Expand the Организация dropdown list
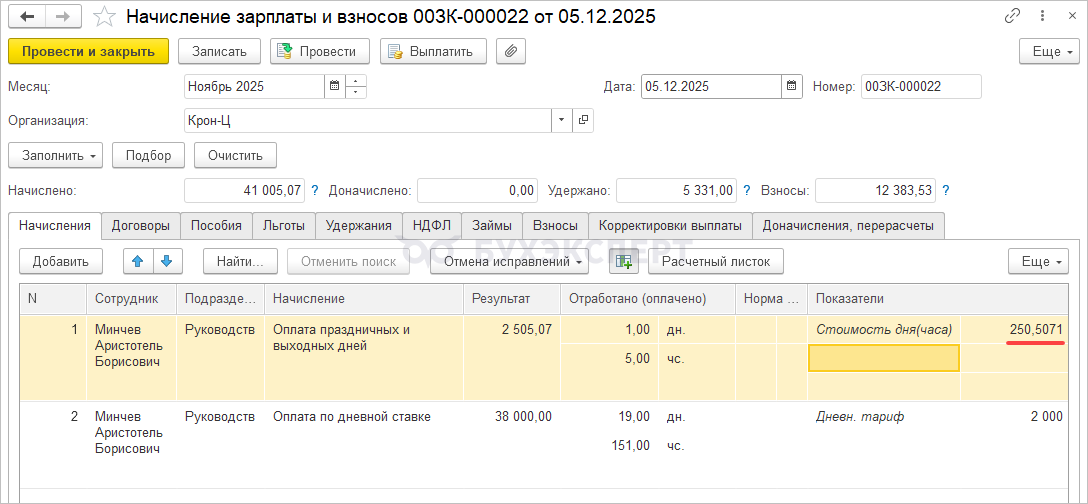This screenshot has height=504, width=1088. coord(561,120)
